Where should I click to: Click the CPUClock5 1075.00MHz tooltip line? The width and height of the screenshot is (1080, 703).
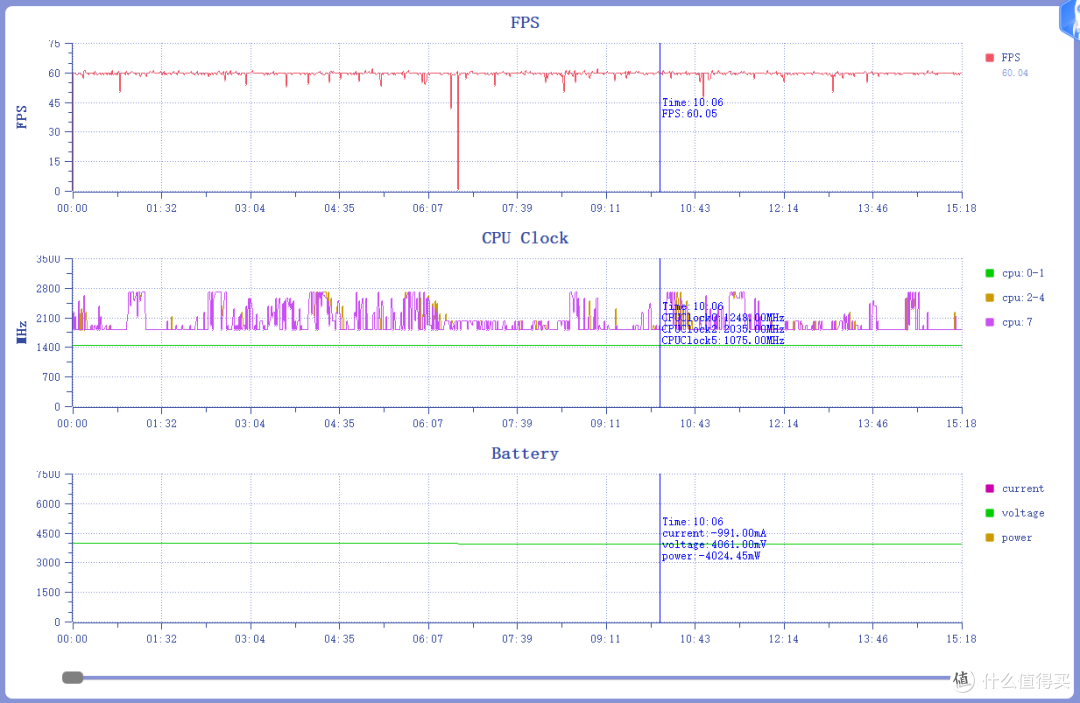(x=723, y=340)
